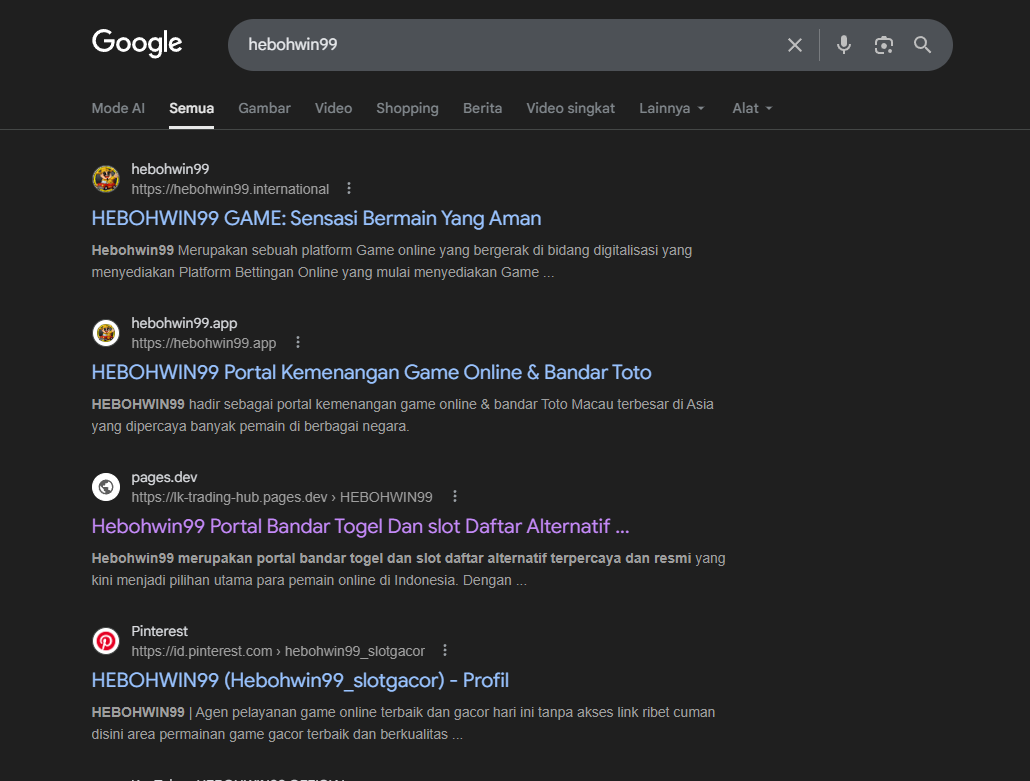The width and height of the screenshot is (1030, 781).
Task: Start voice search with microphone icon
Action: coord(844,45)
